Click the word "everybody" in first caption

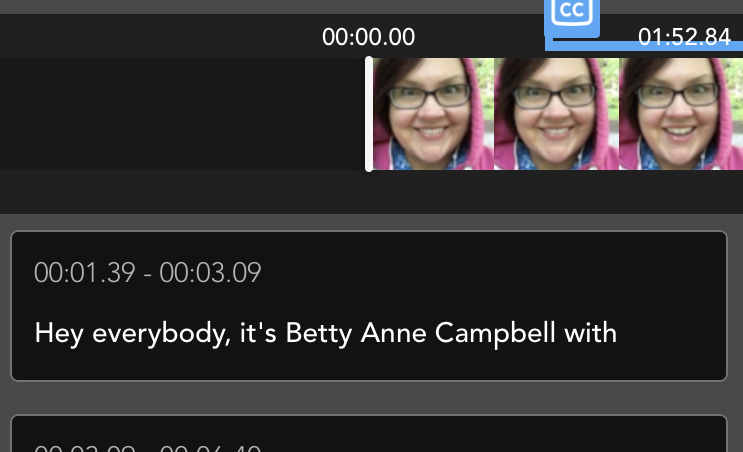click(161, 334)
